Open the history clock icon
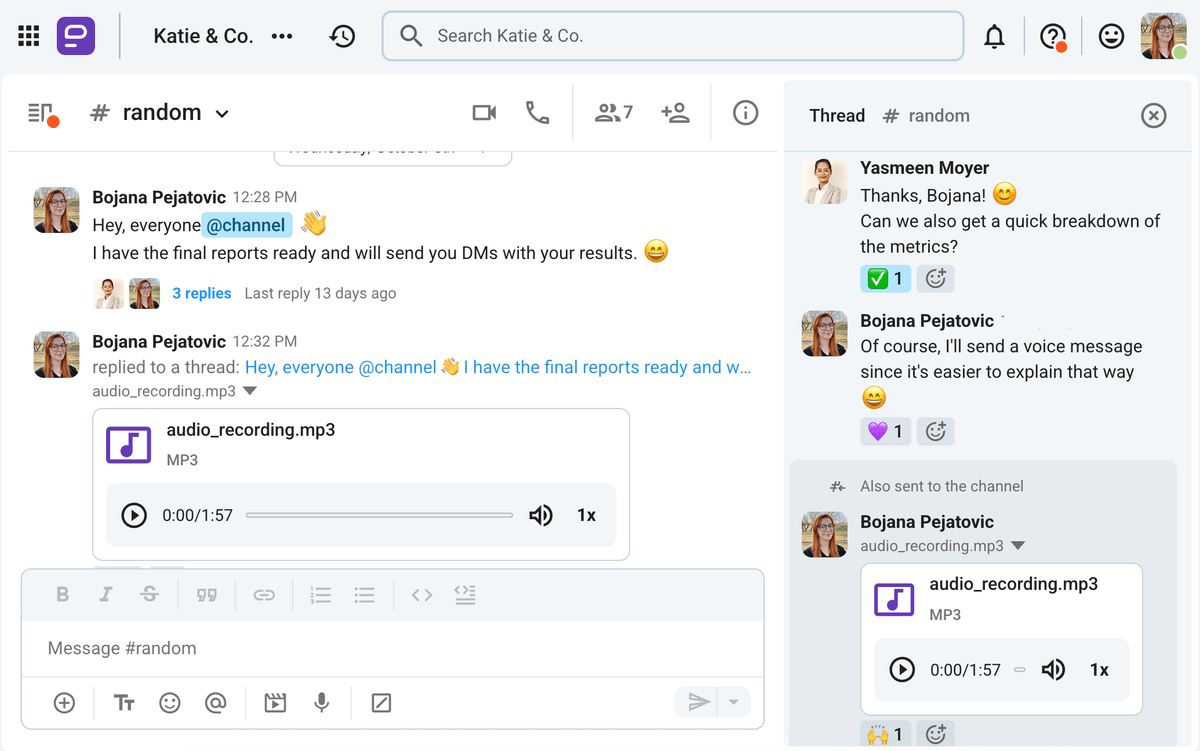Screen dimensions: 1200x751 (342, 36)
